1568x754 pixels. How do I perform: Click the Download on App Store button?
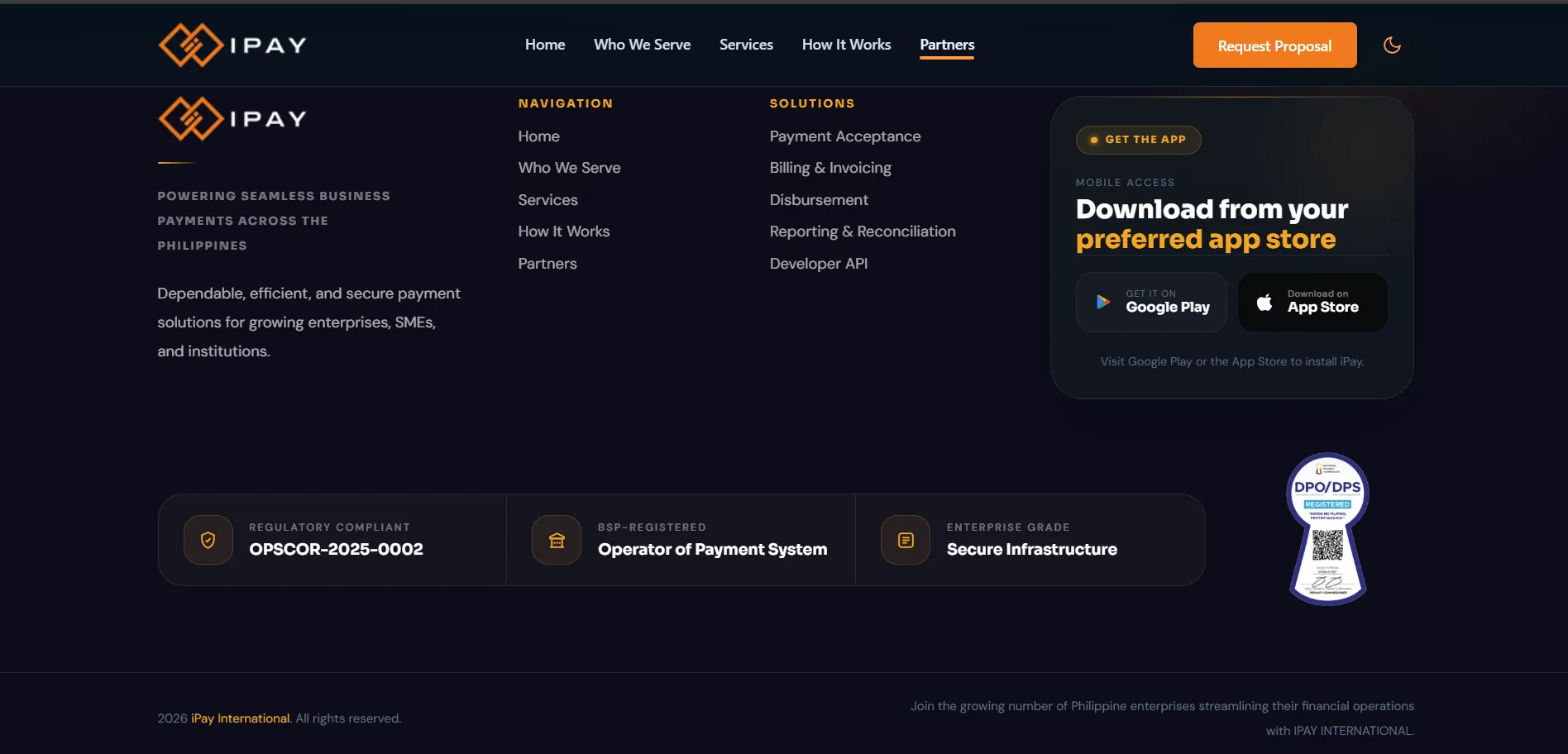coord(1312,303)
